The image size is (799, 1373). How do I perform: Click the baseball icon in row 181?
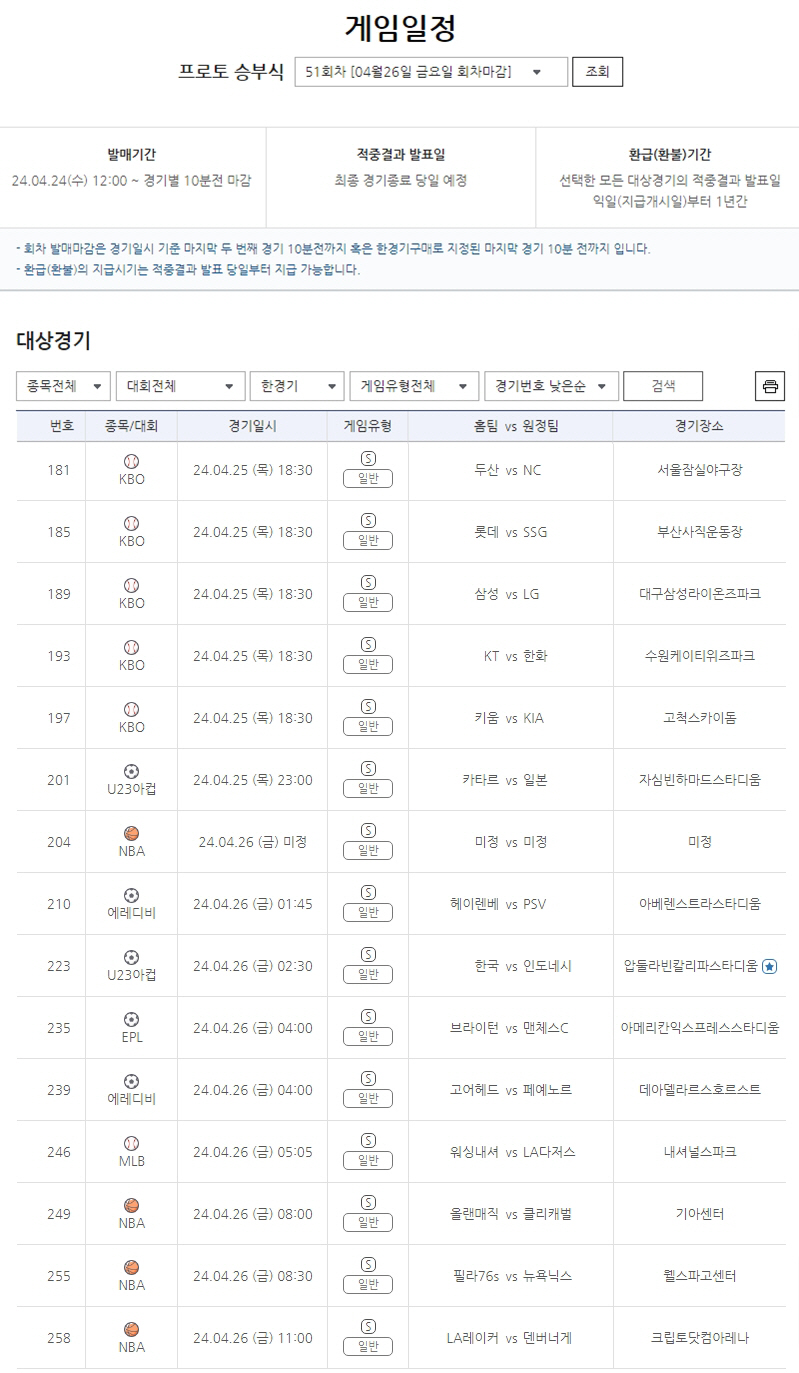coord(131,461)
